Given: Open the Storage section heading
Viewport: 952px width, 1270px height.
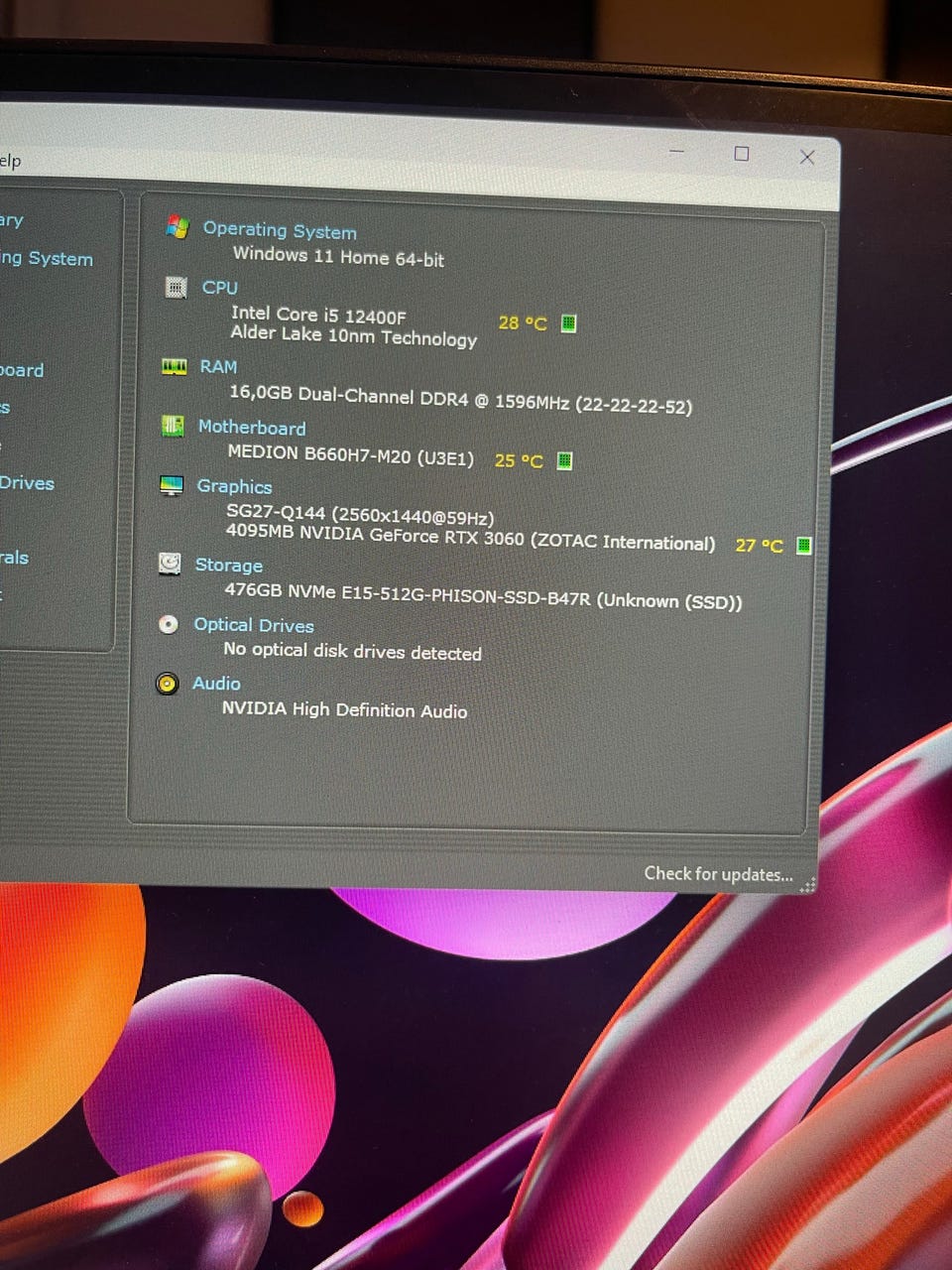Looking at the screenshot, I should point(228,566).
